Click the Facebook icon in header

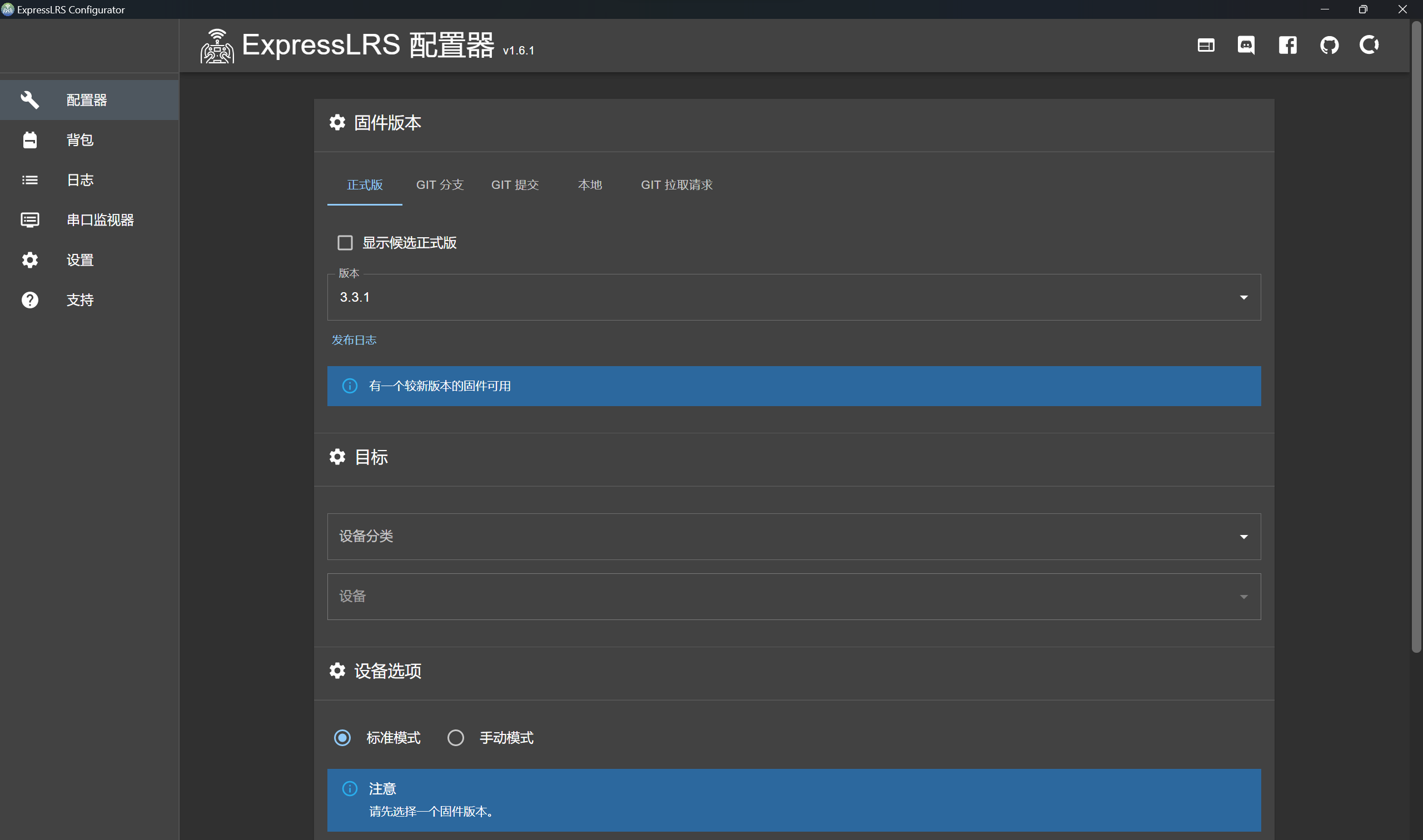pyautogui.click(x=1287, y=46)
